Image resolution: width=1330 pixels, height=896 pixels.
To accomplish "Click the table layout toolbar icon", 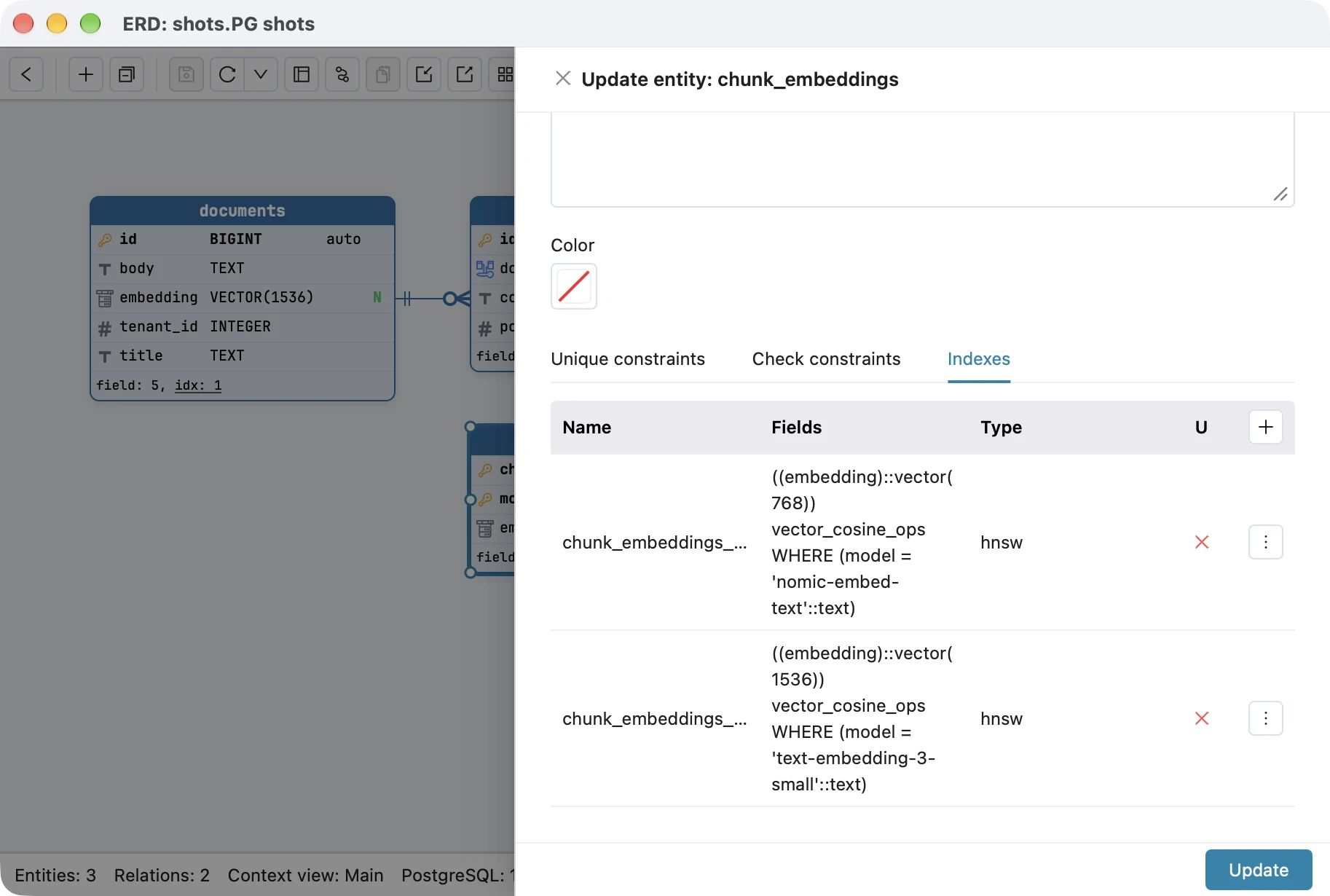I will 302,74.
